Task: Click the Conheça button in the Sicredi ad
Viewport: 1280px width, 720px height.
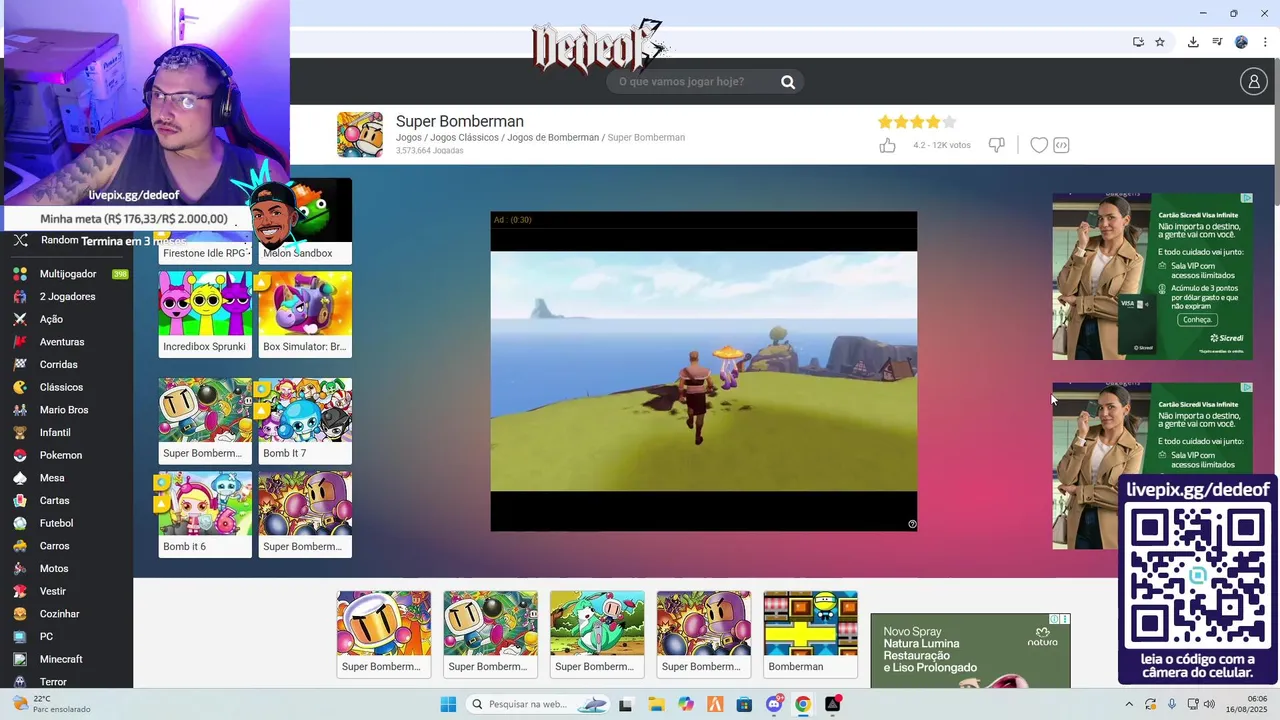Action: click(x=1196, y=320)
